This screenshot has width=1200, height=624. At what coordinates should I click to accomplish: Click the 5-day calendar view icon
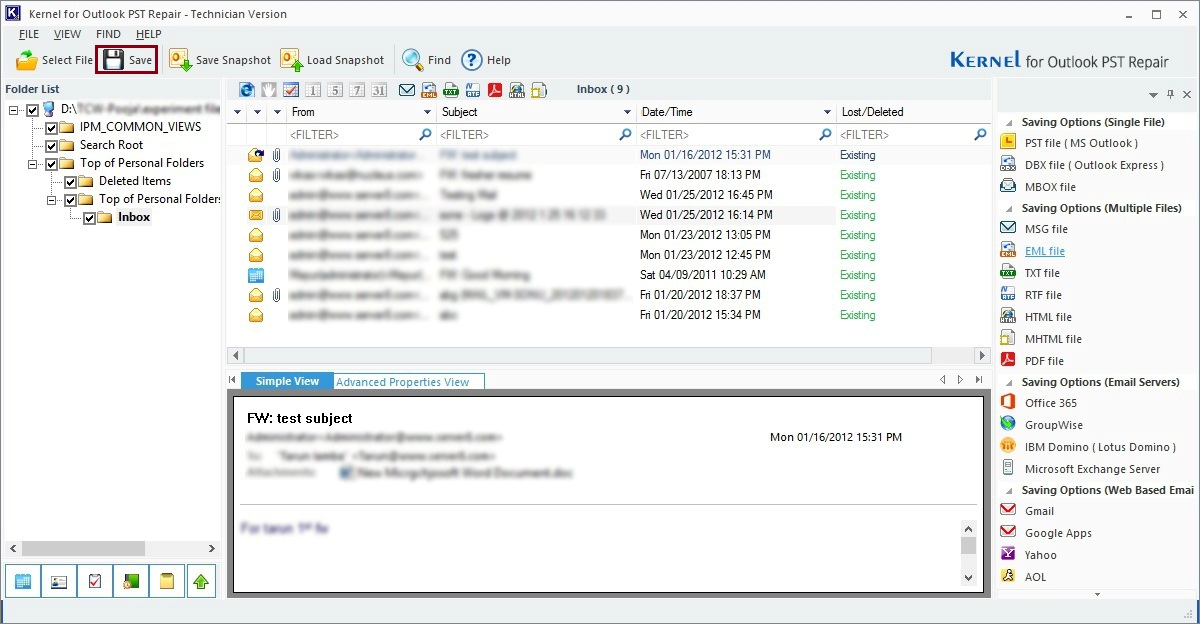tap(335, 90)
